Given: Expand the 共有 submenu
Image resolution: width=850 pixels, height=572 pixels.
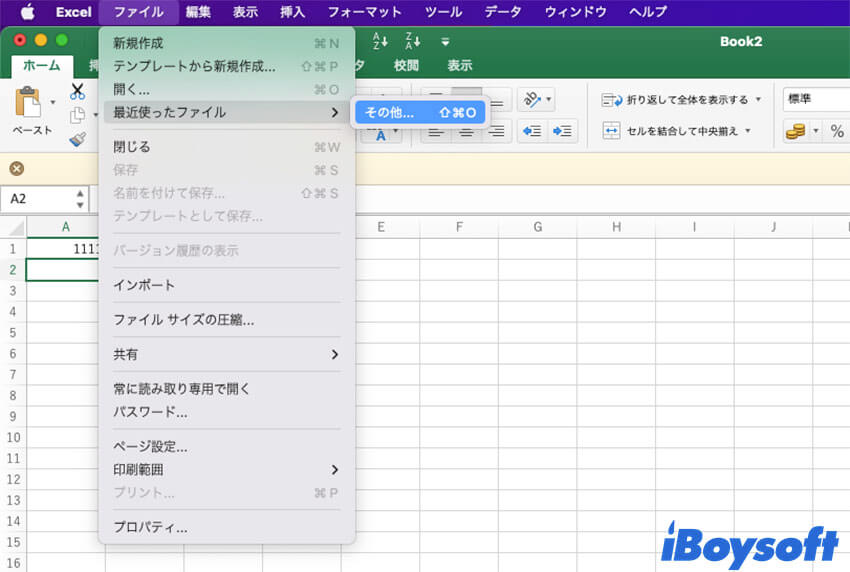Looking at the screenshot, I should pyautogui.click(x=227, y=355).
